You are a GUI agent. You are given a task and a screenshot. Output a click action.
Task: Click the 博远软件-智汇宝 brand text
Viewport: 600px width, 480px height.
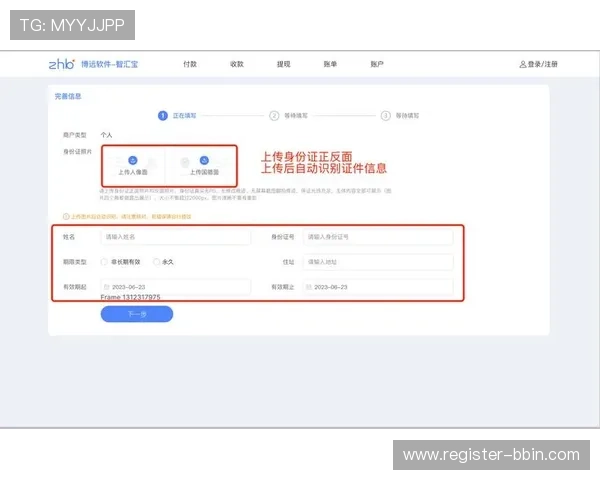(x=109, y=64)
